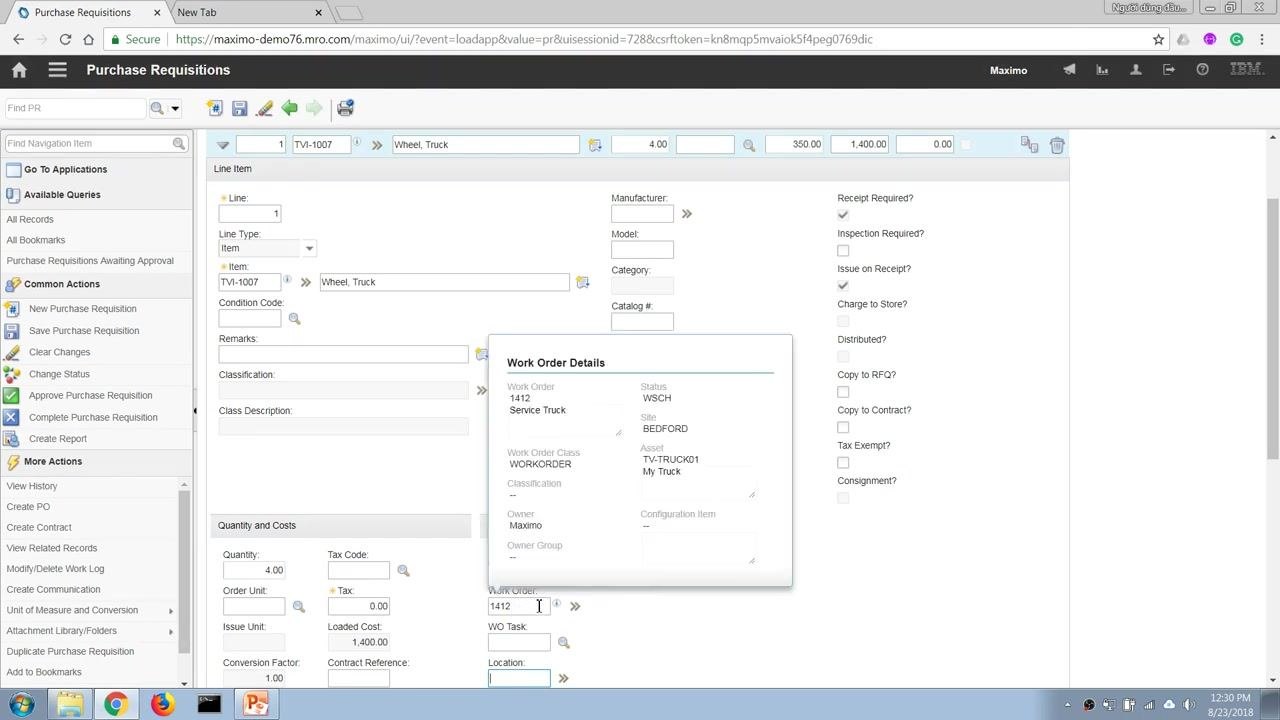This screenshot has height=720, width=1280.
Task: Click the All Records query link
Action: tap(30, 220)
